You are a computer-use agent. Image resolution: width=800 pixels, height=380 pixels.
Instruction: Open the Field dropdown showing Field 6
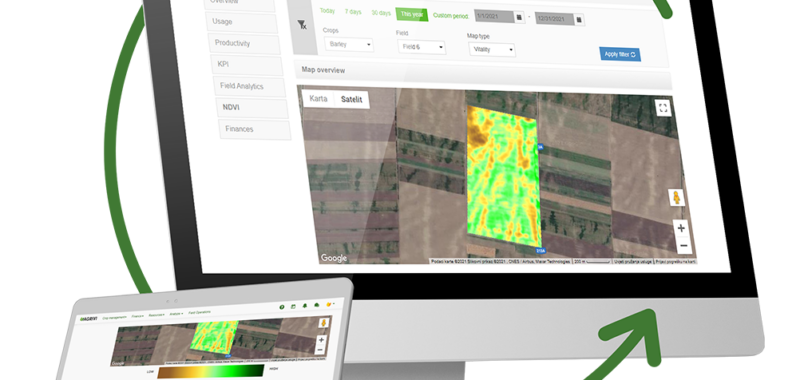pos(421,47)
